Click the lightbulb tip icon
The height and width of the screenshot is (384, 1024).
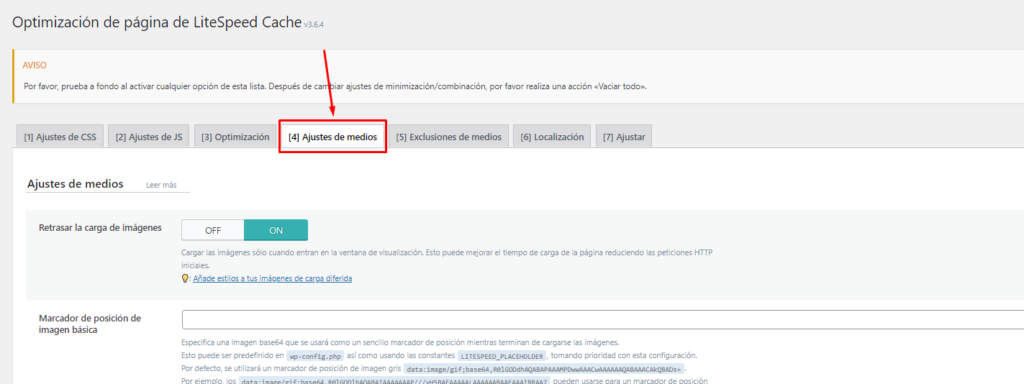tap(185, 278)
